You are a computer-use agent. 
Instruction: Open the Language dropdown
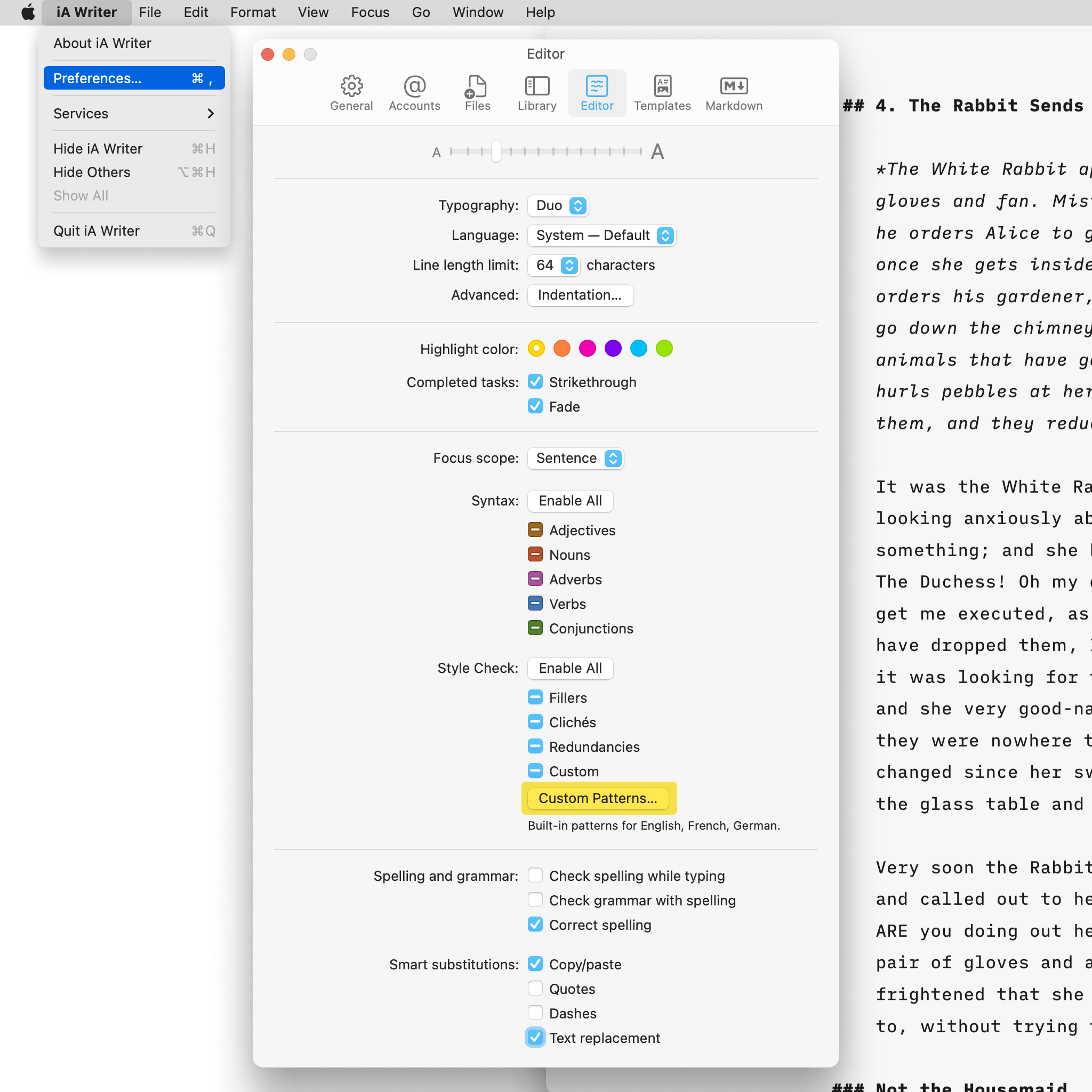602,235
